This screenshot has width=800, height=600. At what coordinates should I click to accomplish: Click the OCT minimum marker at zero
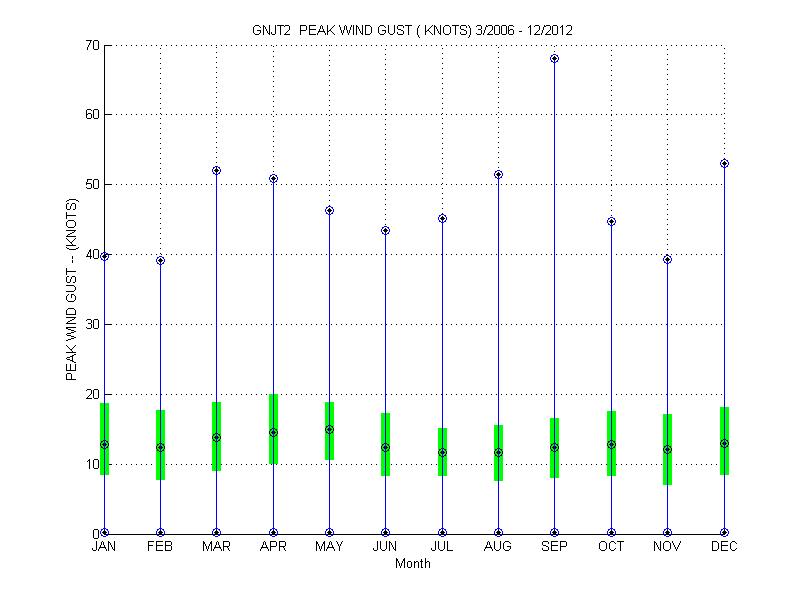(x=611, y=533)
